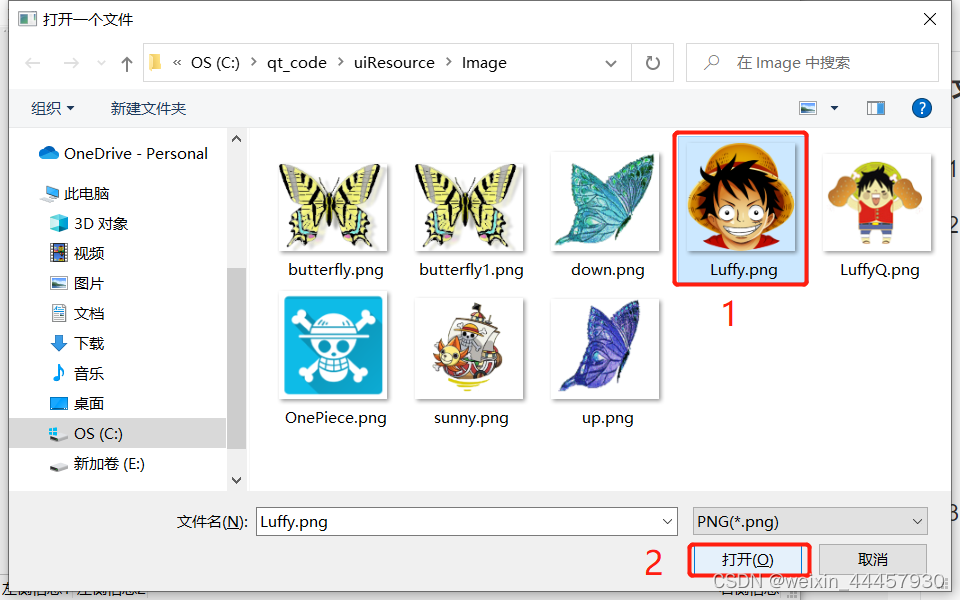
Task: Click the 打开(O) button
Action: tap(748, 560)
